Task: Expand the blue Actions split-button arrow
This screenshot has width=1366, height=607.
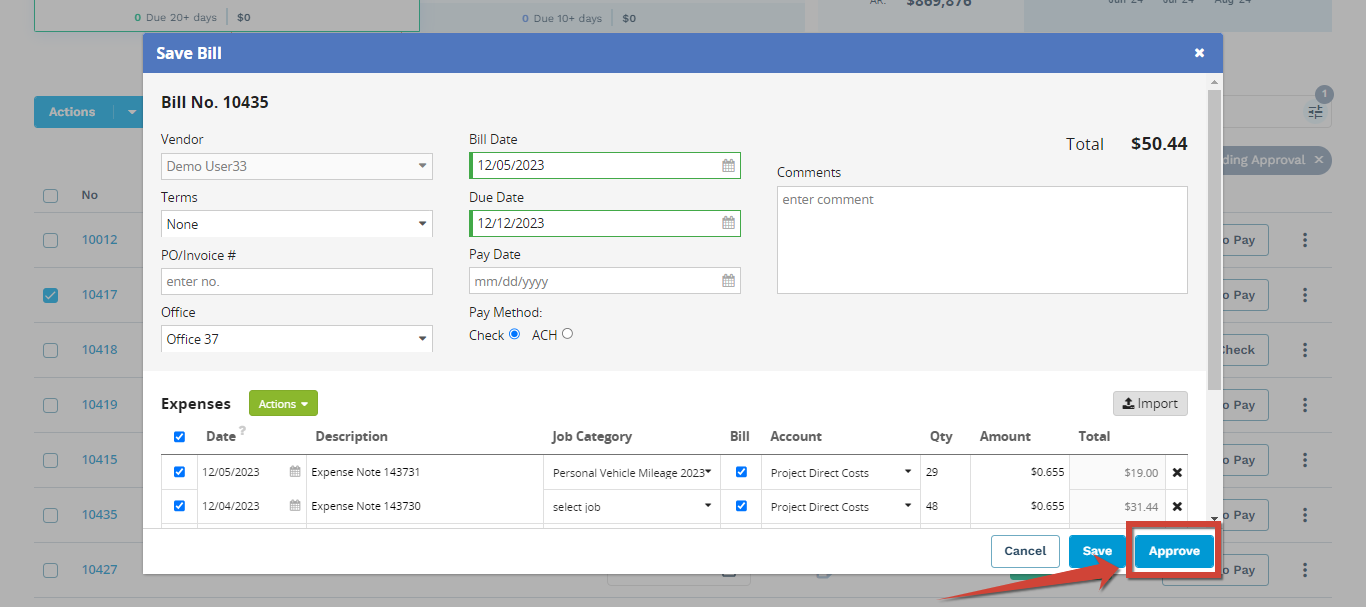Action: tap(132, 112)
